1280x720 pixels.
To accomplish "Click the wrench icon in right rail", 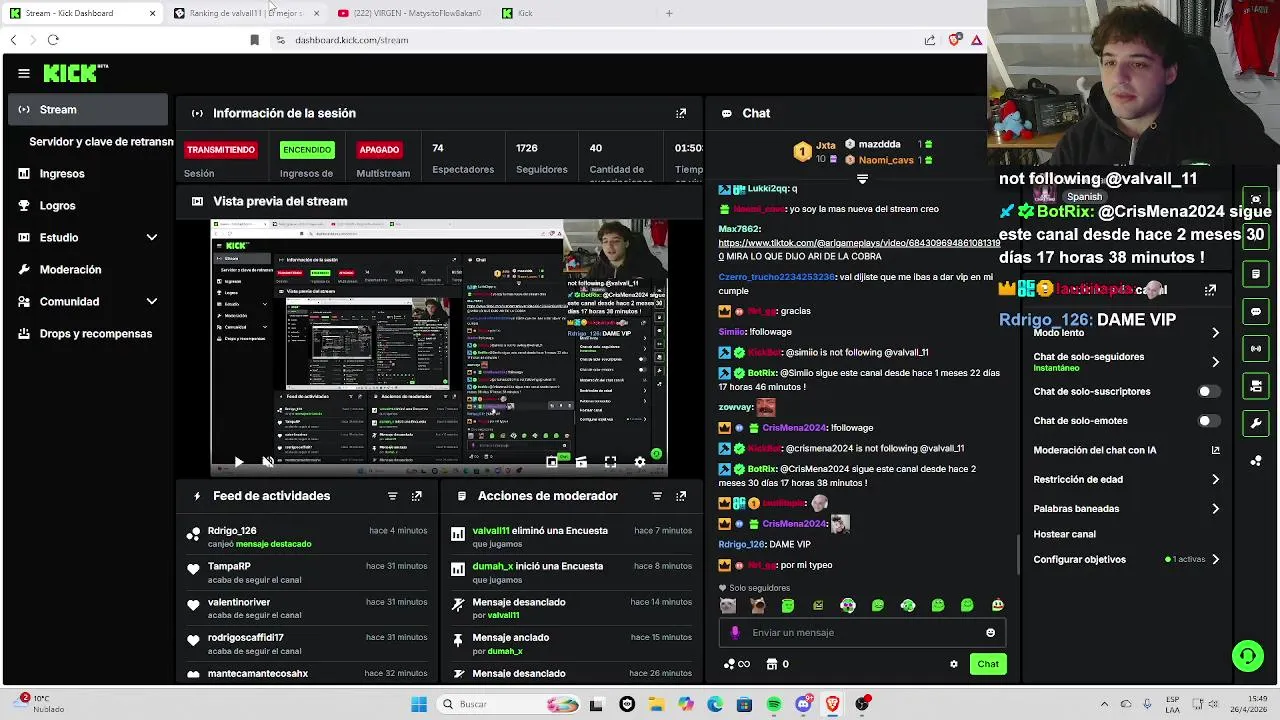I will point(1256,423).
